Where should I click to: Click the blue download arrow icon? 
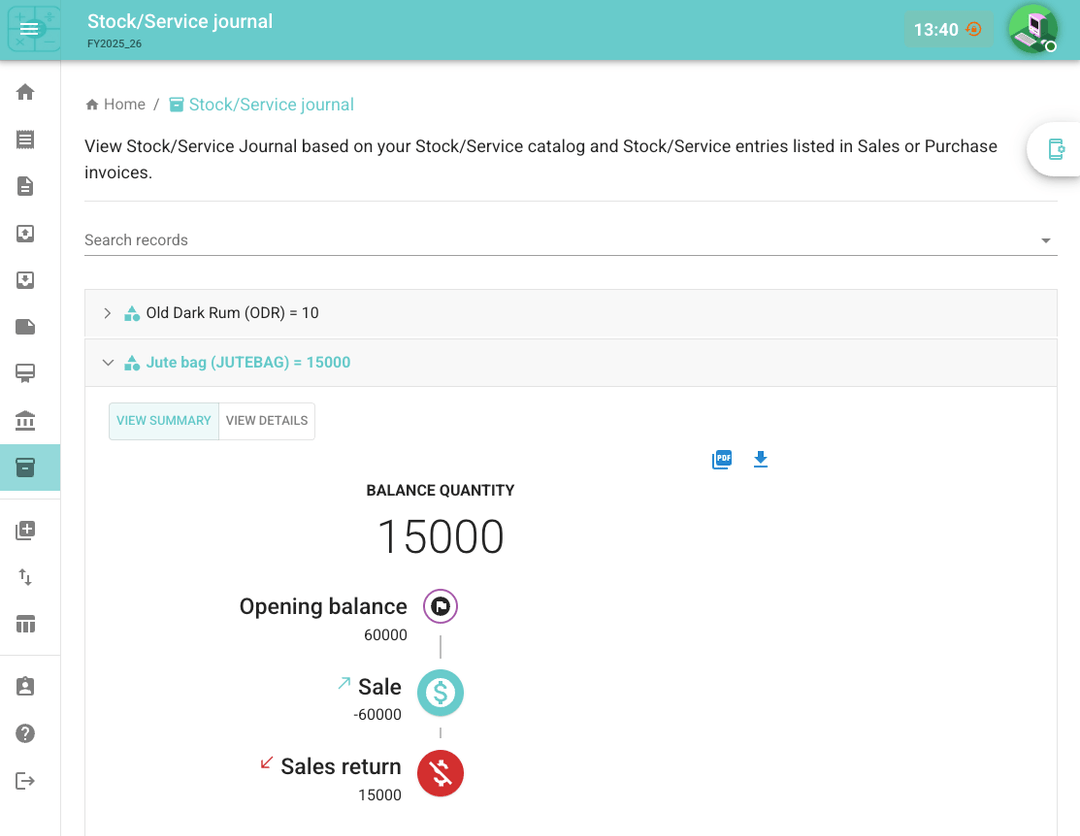click(760, 460)
